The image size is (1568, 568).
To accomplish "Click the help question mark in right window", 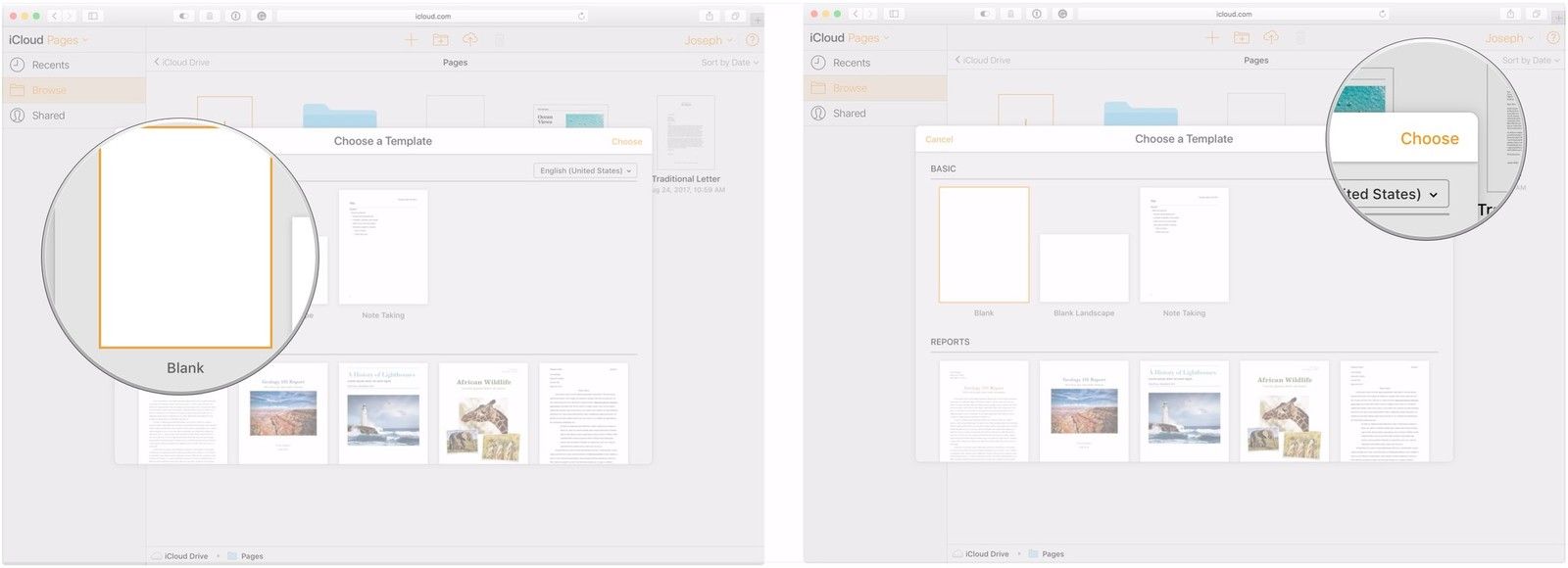I will (1553, 38).
